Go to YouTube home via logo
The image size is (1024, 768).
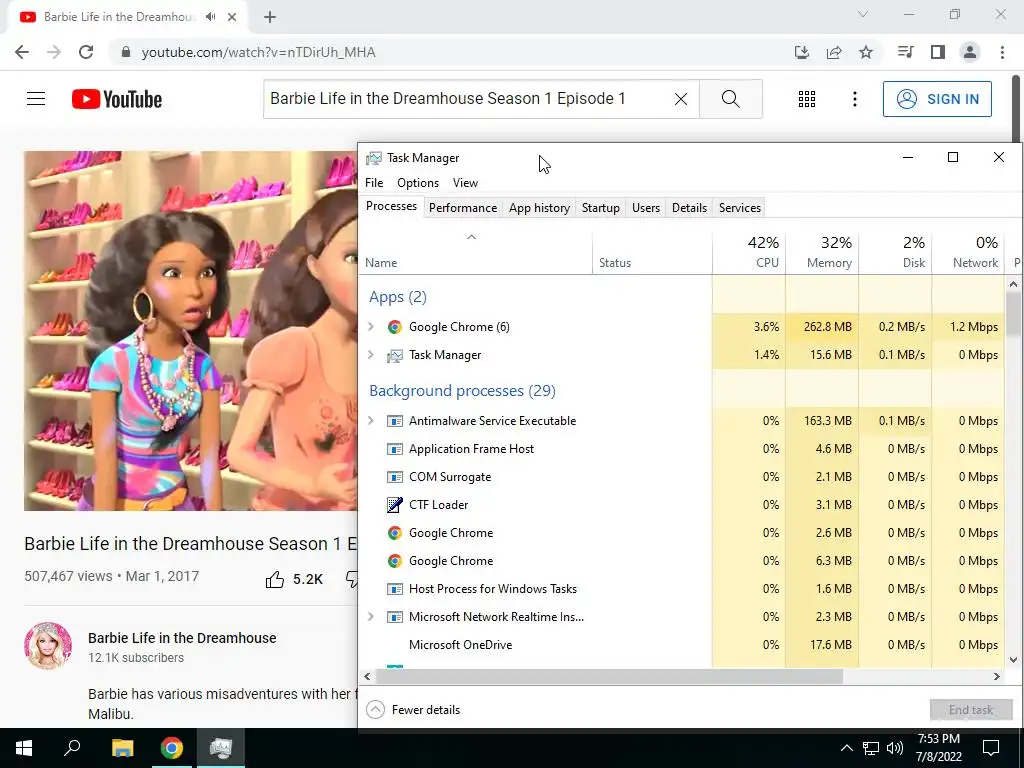(x=117, y=99)
